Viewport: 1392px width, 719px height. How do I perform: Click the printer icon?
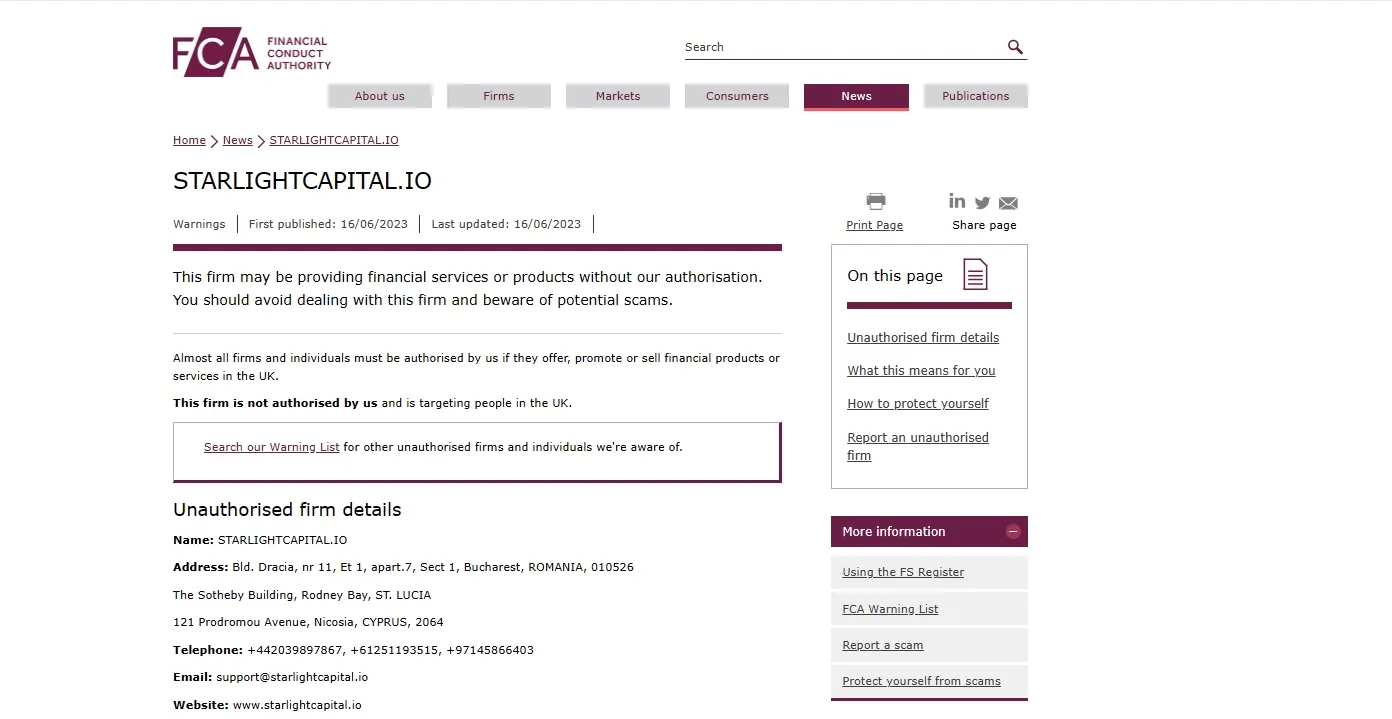(875, 201)
